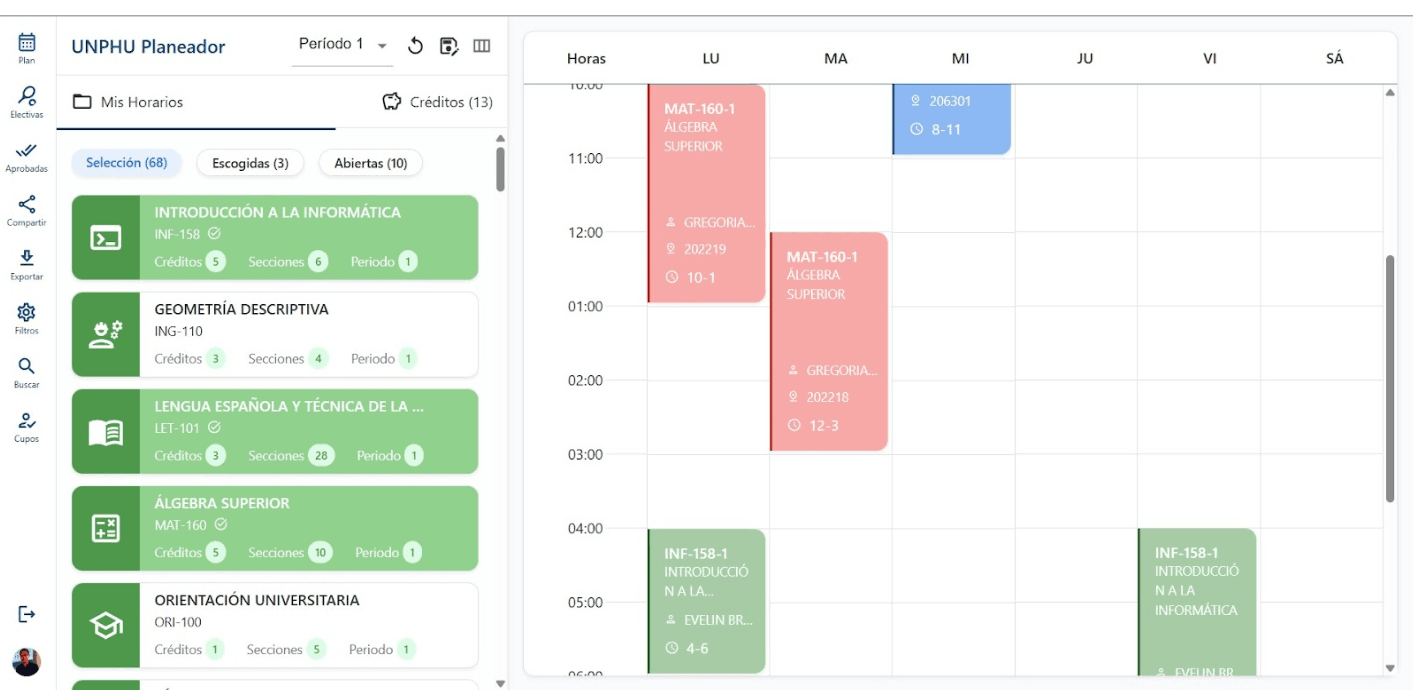The height and width of the screenshot is (694, 1419).
Task: Open the Período 1 dropdown
Action: tap(343, 45)
